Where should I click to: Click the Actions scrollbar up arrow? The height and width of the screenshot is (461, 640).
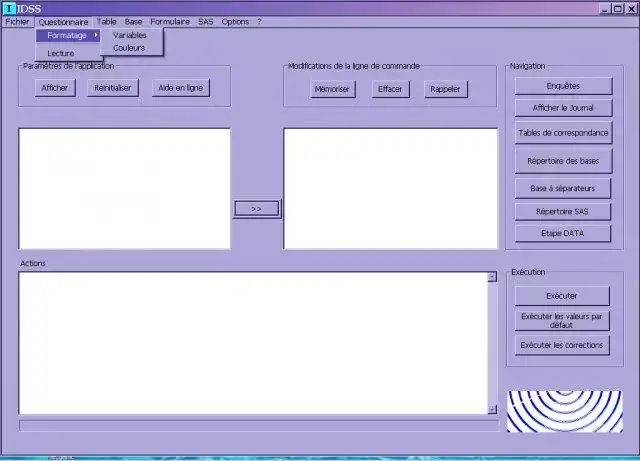(492, 277)
